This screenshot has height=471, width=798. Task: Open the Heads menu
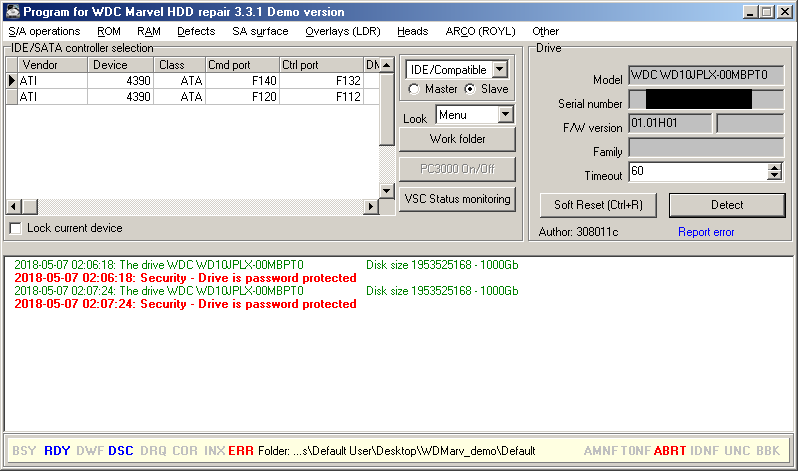(x=413, y=32)
